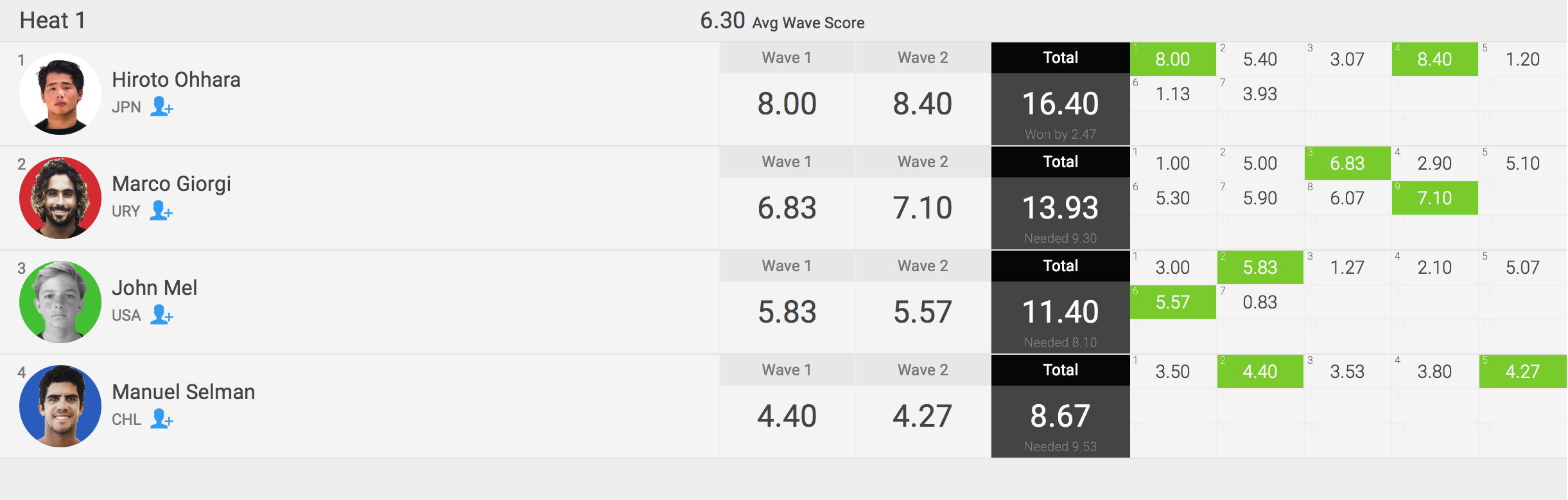The image size is (1568, 500).
Task: Click Giorgi's green 7.10 wave score
Action: pyautogui.click(x=1434, y=198)
